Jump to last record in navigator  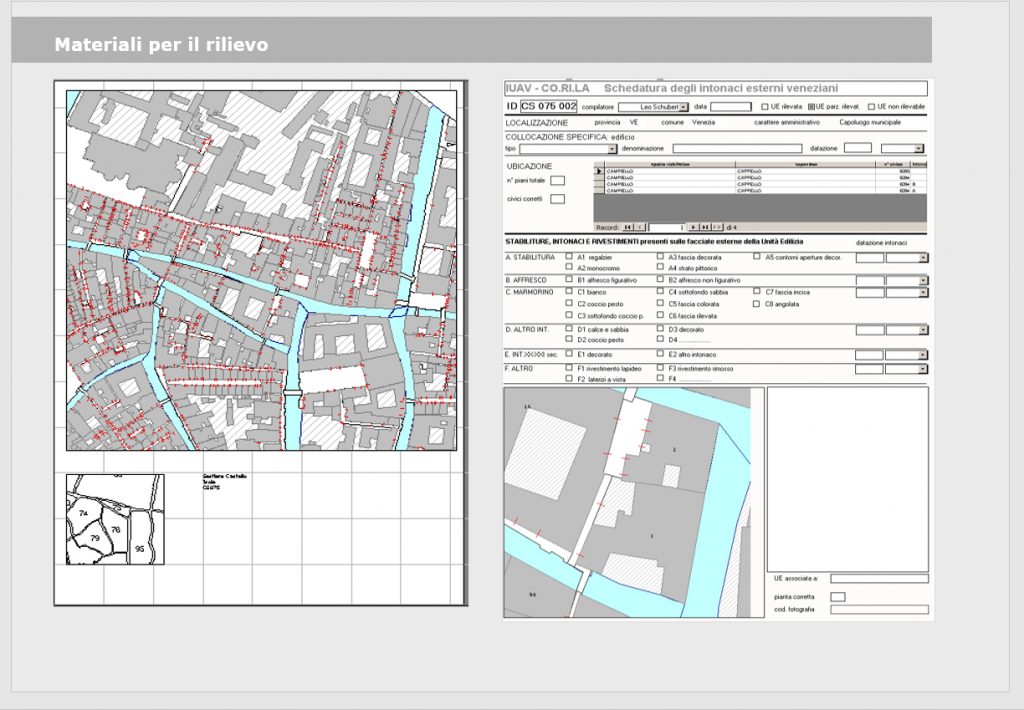(x=704, y=227)
